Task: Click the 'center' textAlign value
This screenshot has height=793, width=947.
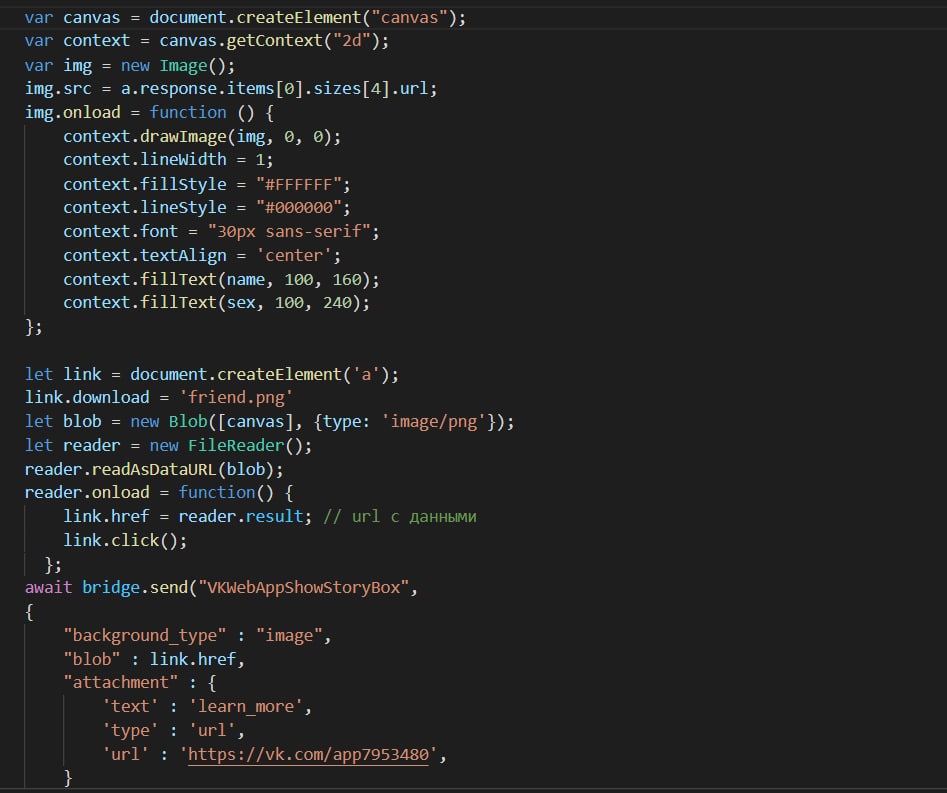Action: click(294, 255)
